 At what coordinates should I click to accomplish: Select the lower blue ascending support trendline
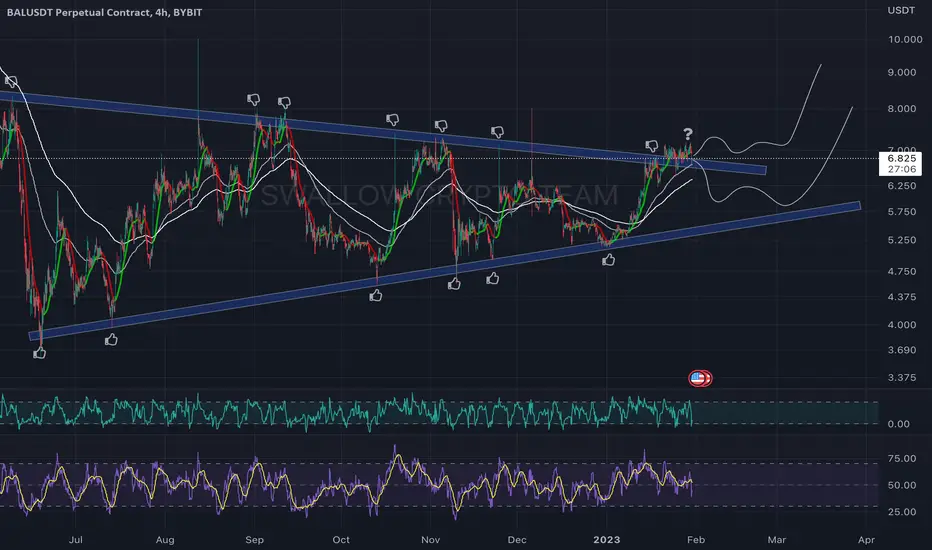pyautogui.click(x=445, y=271)
